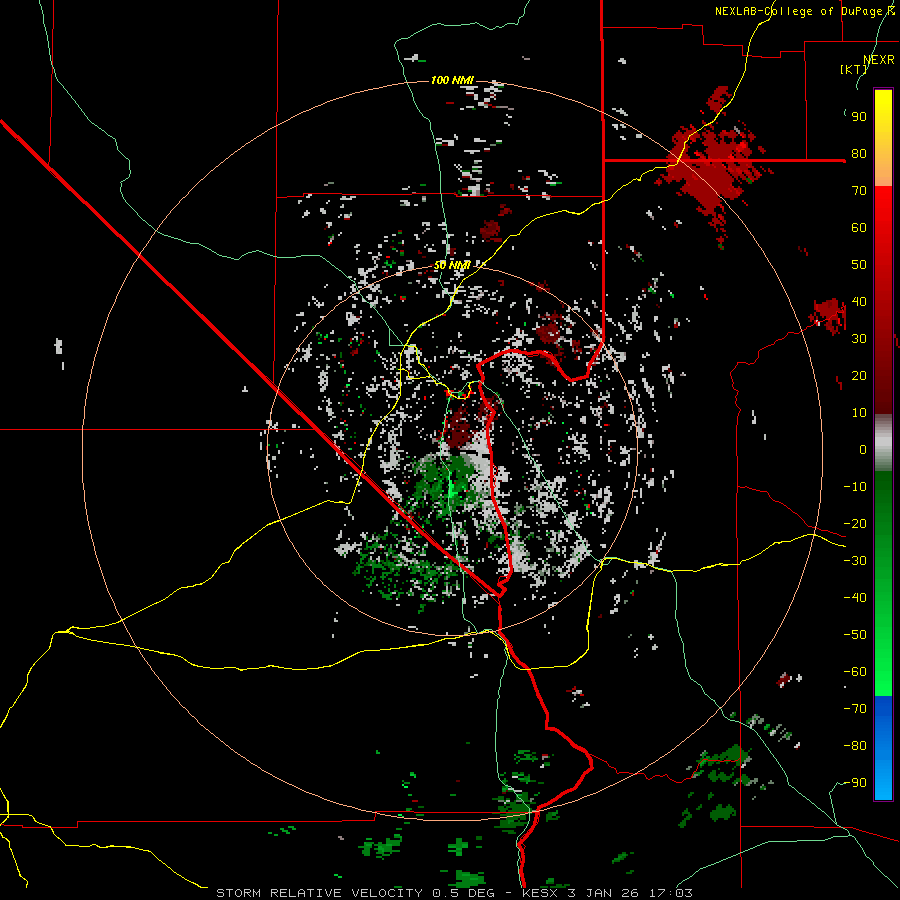Click the -30 scale value
Screen dimensions: 900x900
855,561
